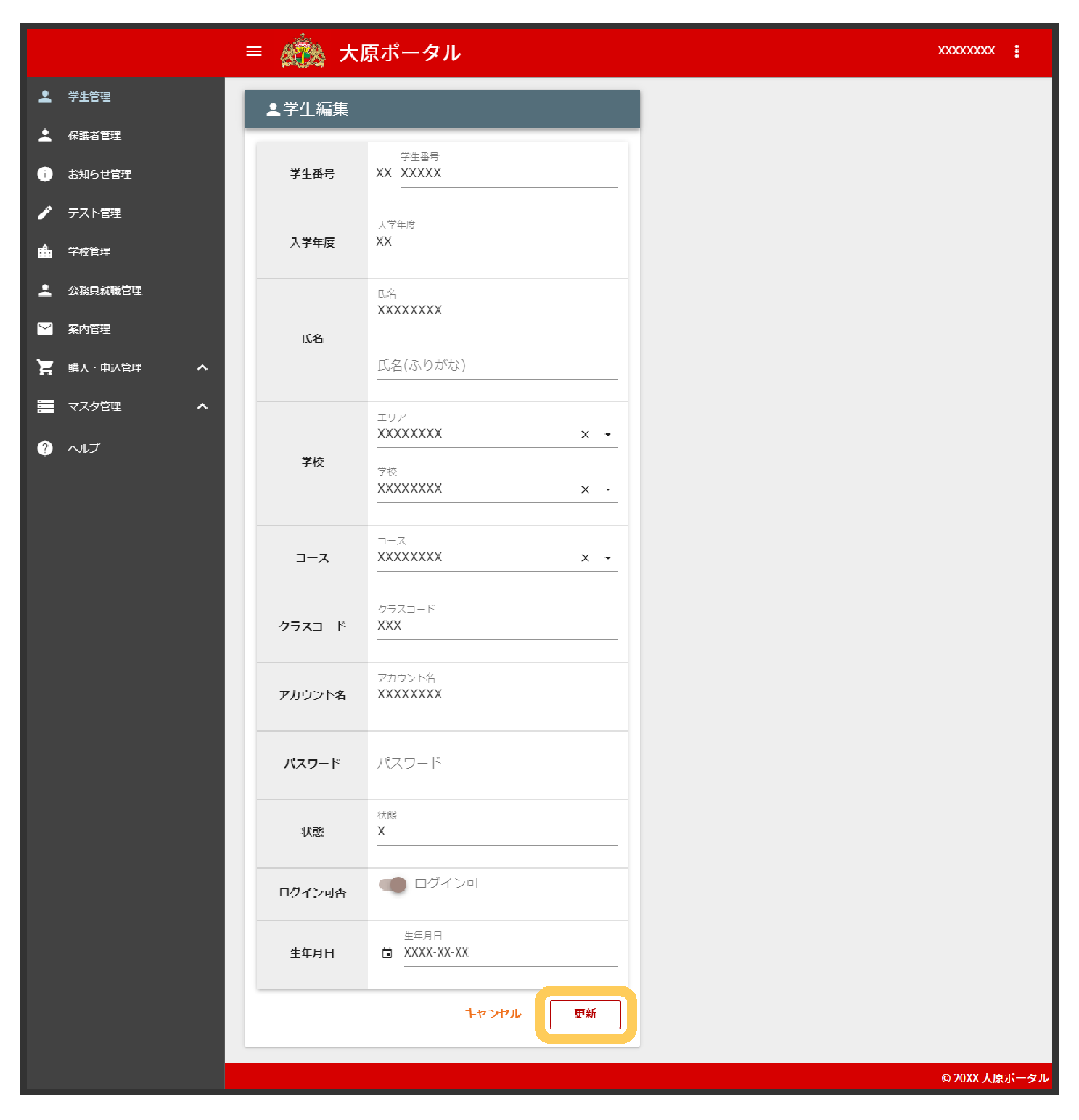Open the 生年月日 calendar icon
This screenshot has height=1120, width=1079.
pyautogui.click(x=387, y=953)
